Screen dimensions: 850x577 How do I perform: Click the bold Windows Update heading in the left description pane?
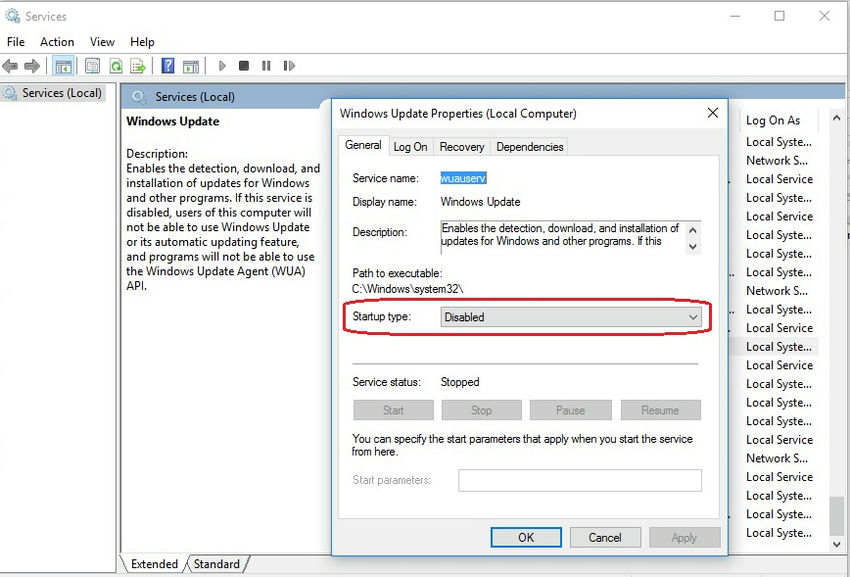173,121
